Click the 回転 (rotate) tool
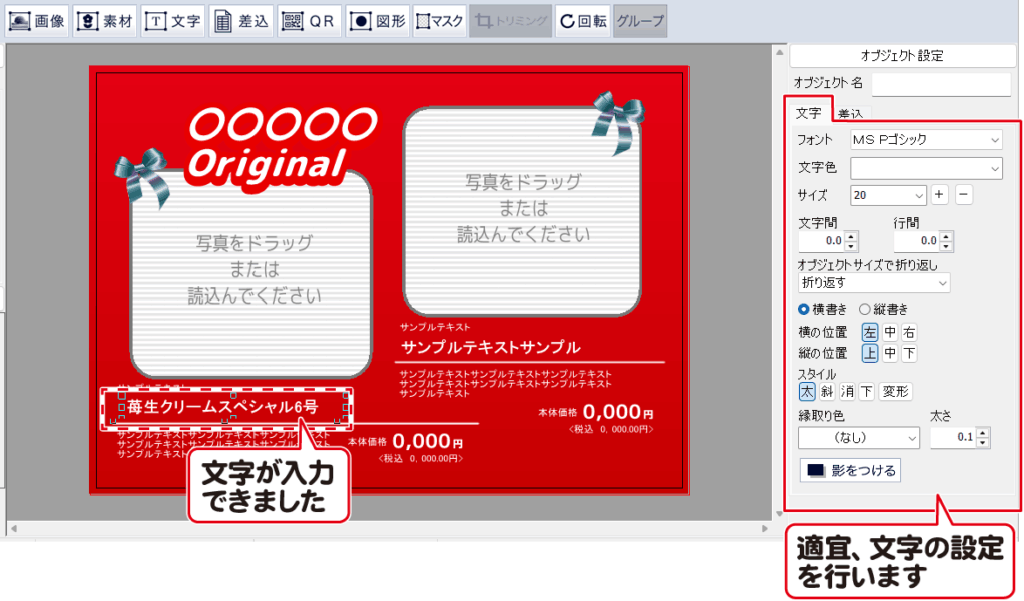The height and width of the screenshot is (601, 1024). point(582,21)
